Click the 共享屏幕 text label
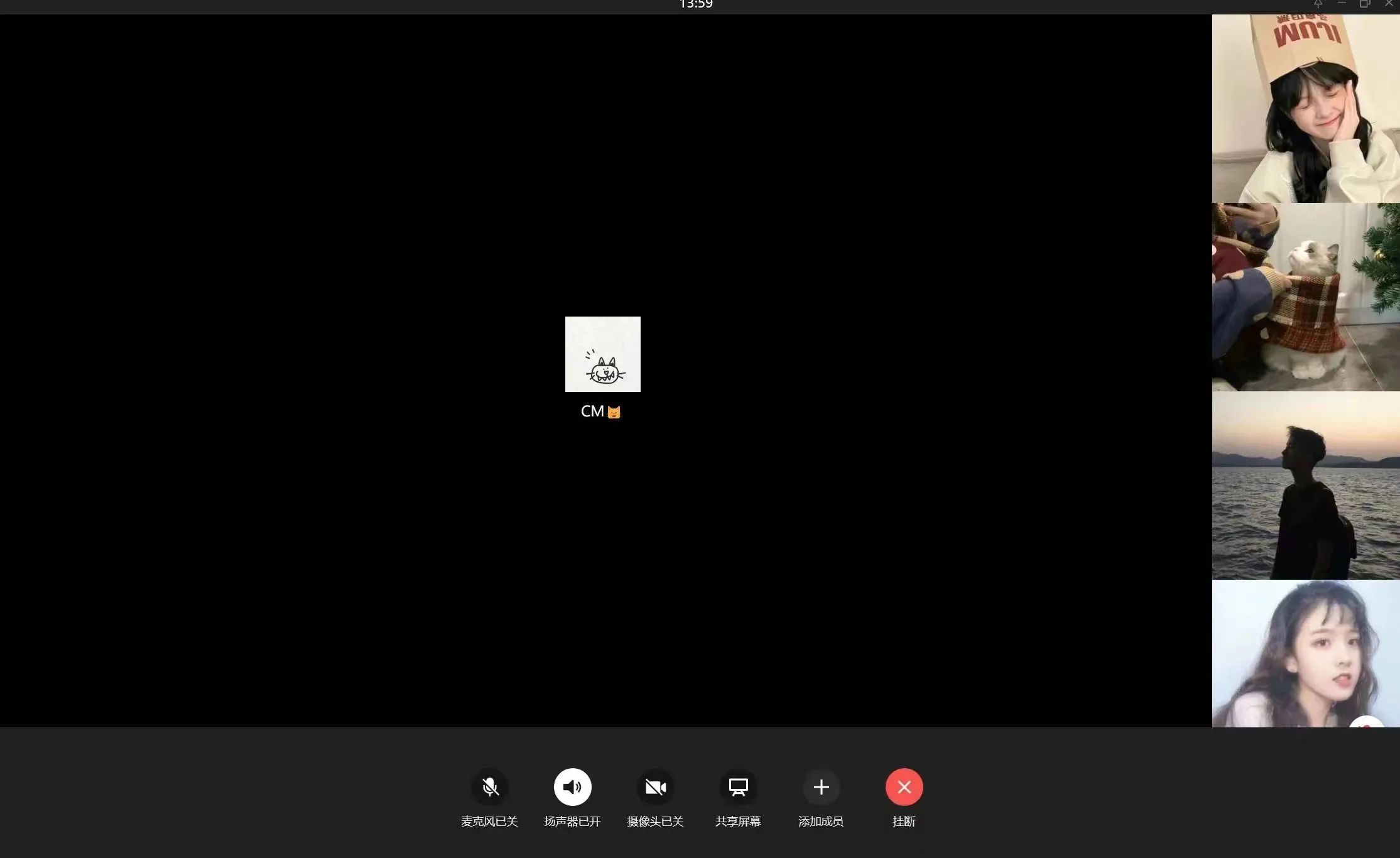Screen dimensions: 1400x858 click(x=738, y=821)
